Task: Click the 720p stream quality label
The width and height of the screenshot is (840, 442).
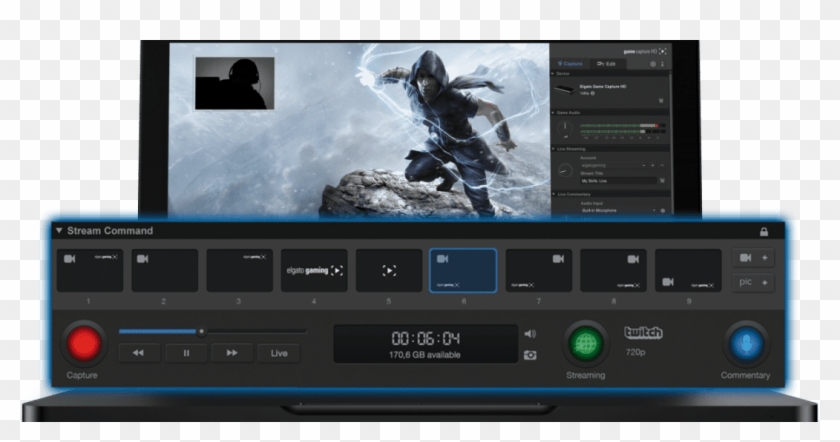Action: (x=635, y=352)
